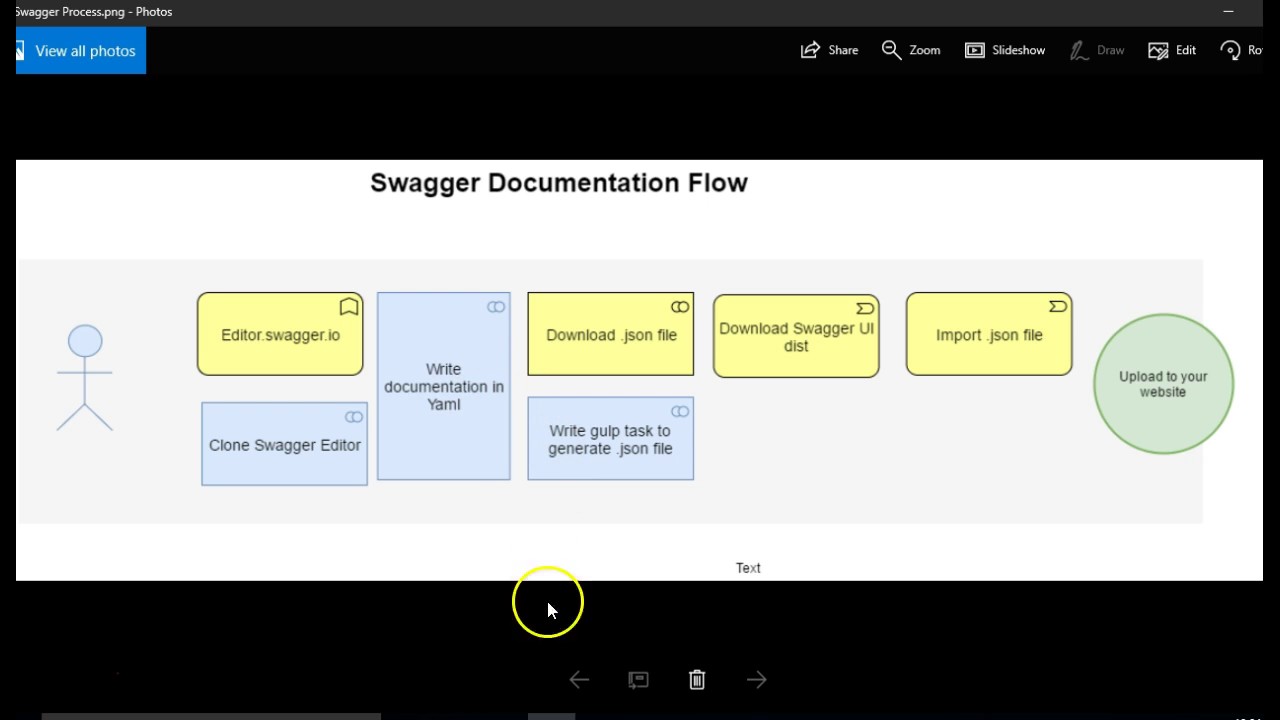Click the Swagger Process.png window title

(x=94, y=12)
